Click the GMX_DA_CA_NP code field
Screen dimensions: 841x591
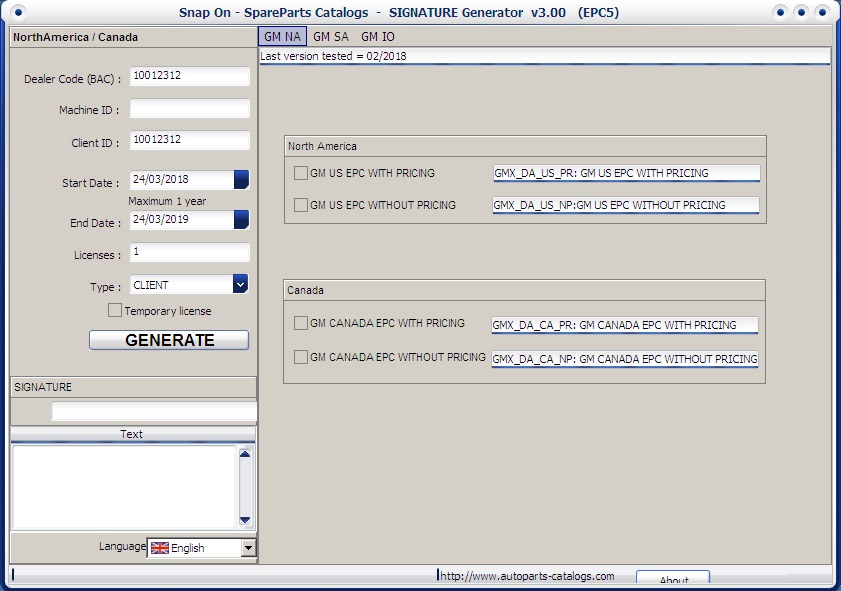625,359
